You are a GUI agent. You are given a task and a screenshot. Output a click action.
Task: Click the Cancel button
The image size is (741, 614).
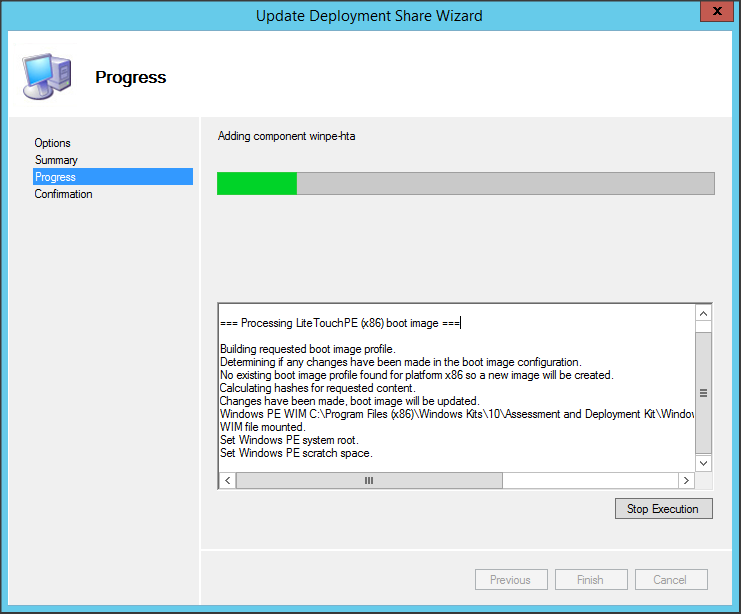[x=670, y=580]
